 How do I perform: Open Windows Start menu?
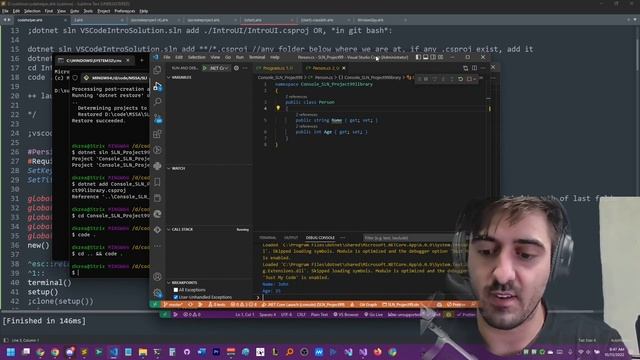pos(11,352)
